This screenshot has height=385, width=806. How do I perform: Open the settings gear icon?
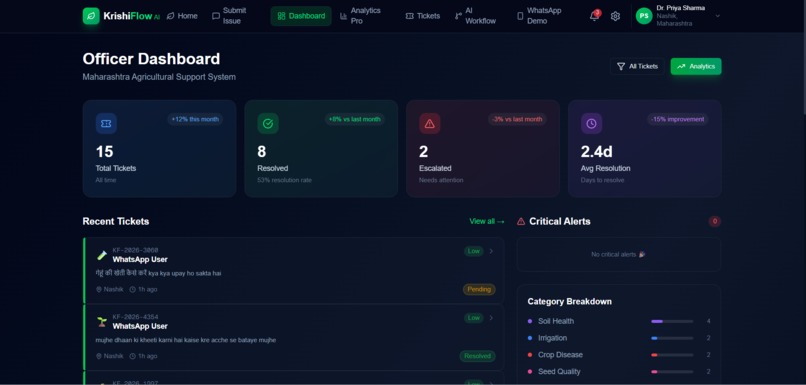pos(615,16)
